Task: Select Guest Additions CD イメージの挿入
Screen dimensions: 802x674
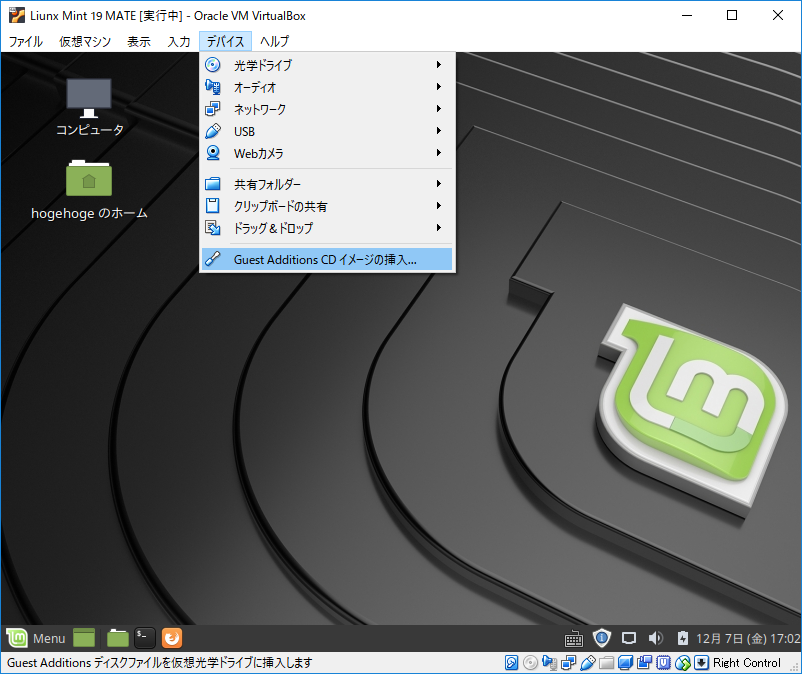Action: (327, 259)
